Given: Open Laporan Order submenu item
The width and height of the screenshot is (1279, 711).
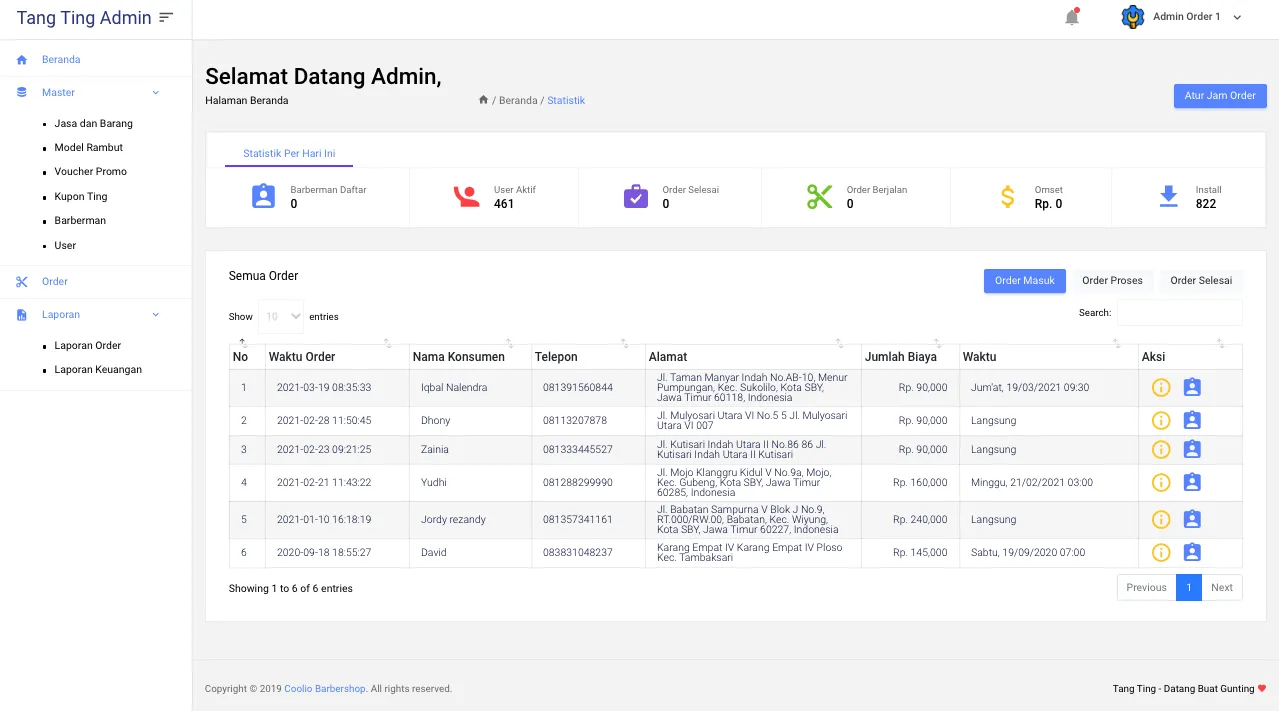Looking at the screenshot, I should 88,346.
